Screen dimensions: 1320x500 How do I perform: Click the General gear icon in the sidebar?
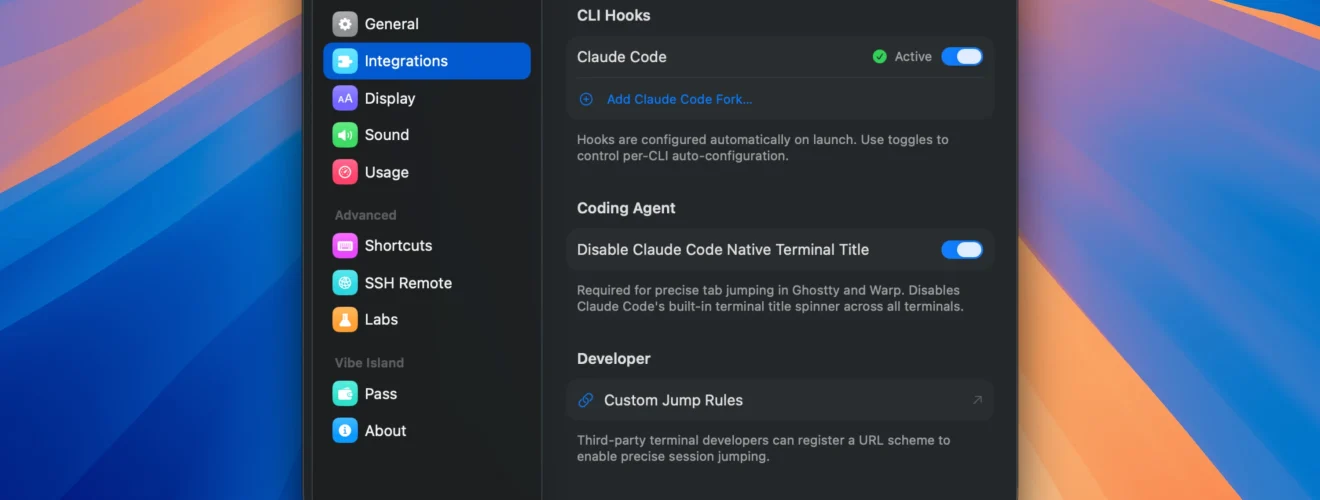coord(345,24)
